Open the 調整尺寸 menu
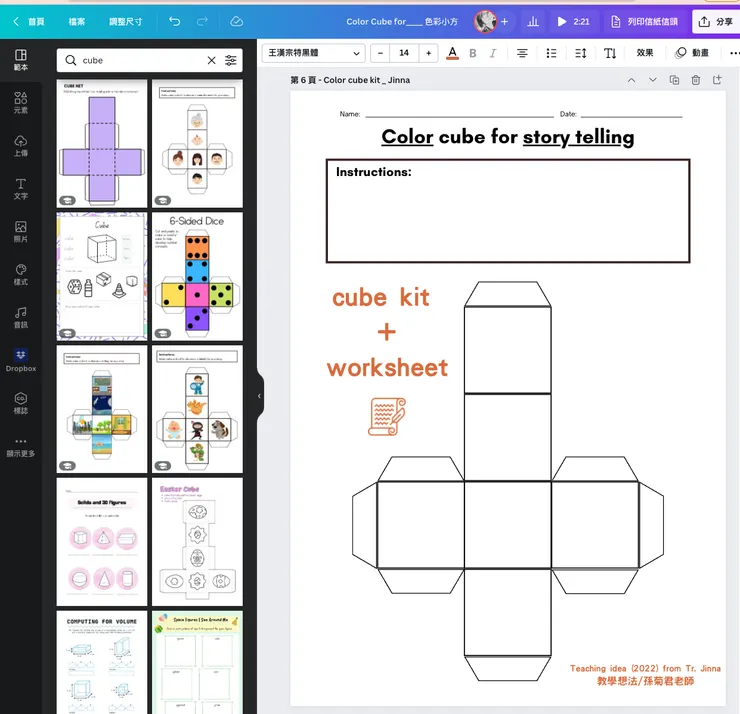The height and width of the screenshot is (714, 740). 126,22
